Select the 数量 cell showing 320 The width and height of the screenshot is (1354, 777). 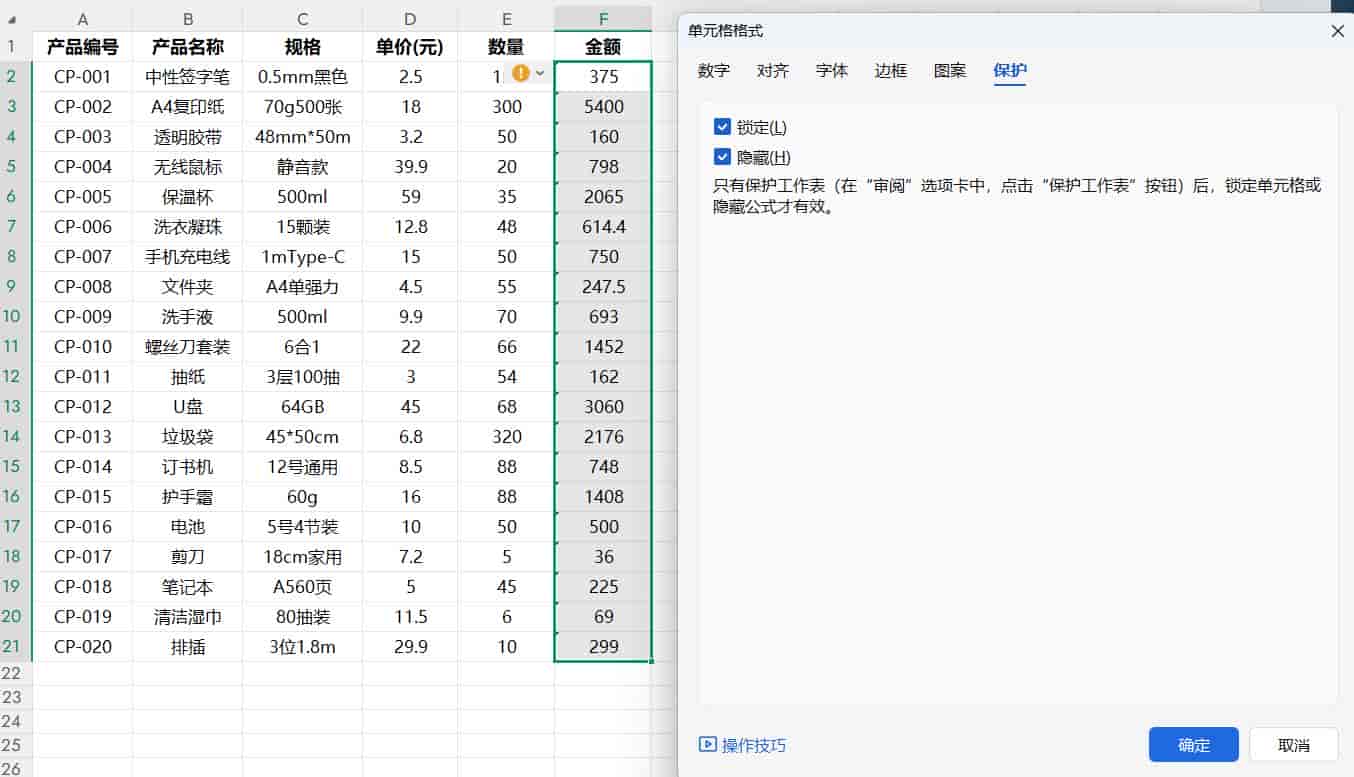coord(506,436)
